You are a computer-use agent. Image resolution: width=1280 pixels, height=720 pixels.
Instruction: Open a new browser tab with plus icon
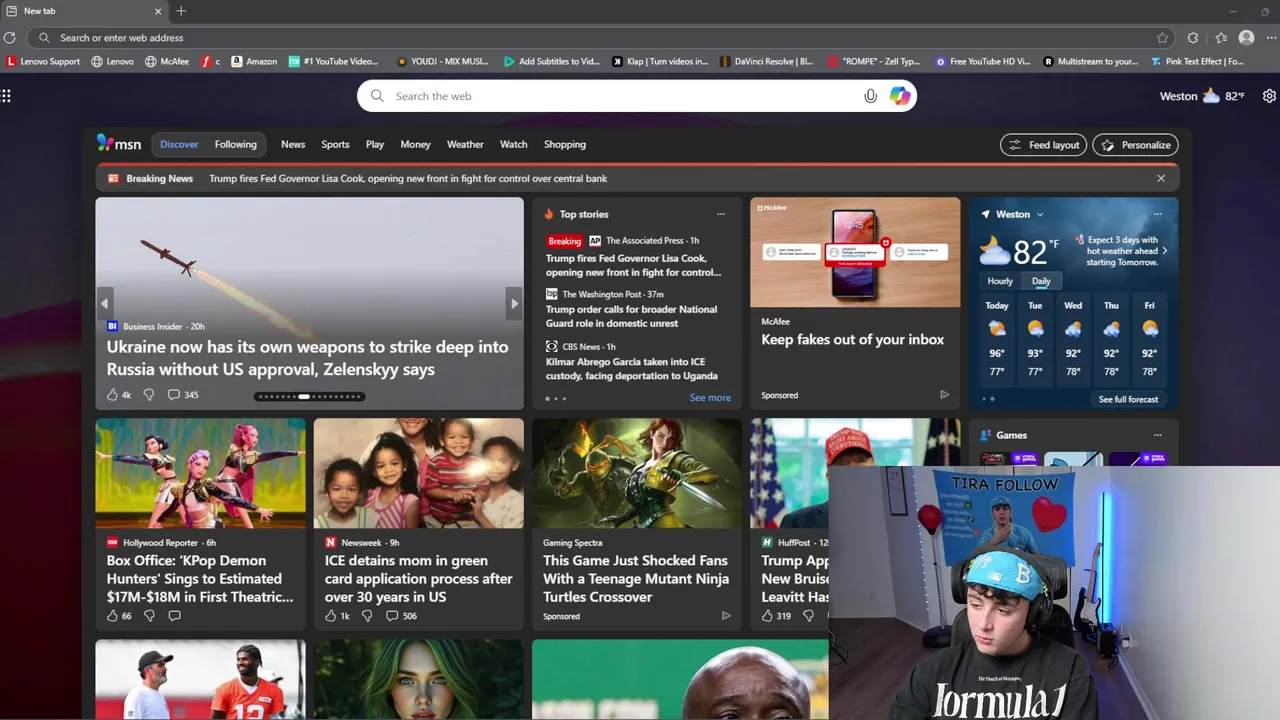click(181, 11)
